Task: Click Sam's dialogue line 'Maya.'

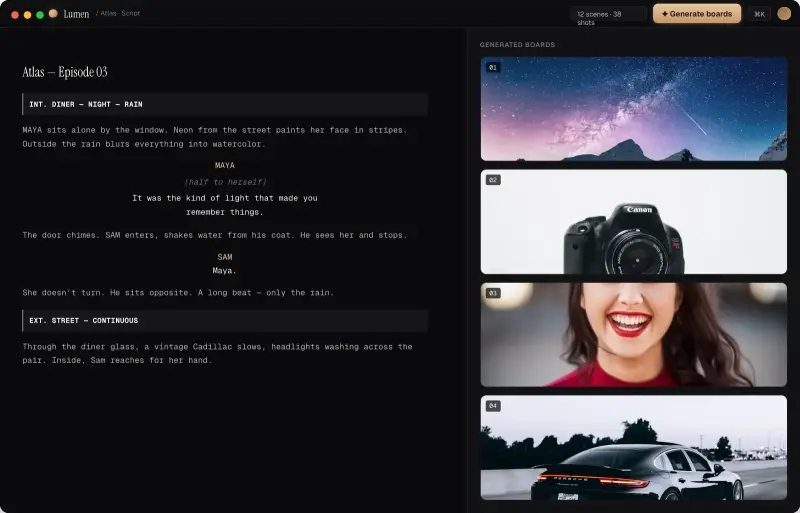Action: click(224, 271)
